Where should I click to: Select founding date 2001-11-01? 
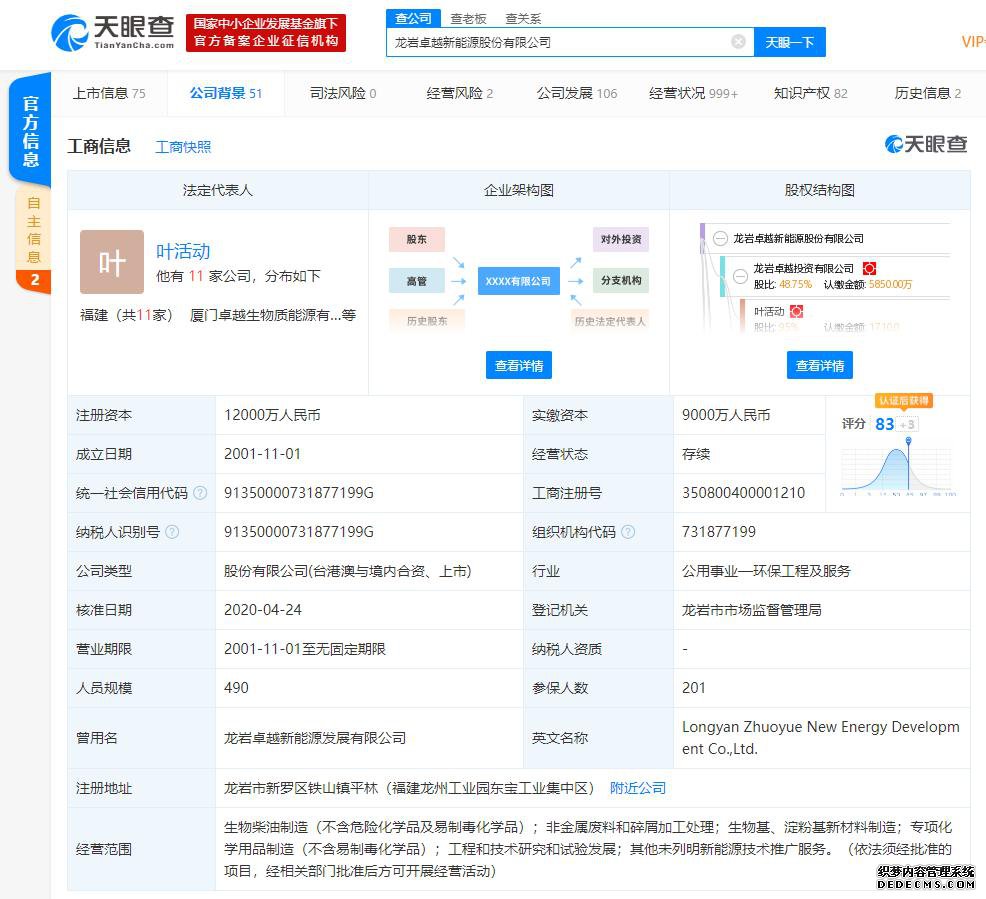pos(263,454)
